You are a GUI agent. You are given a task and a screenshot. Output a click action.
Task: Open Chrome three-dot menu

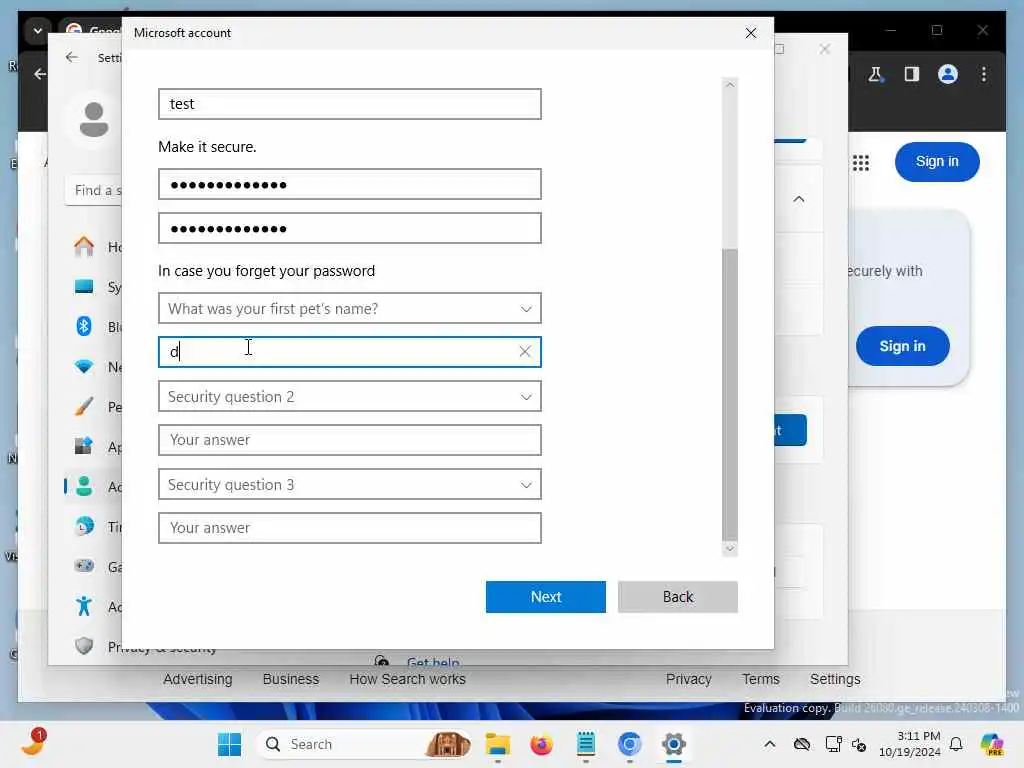coord(984,74)
